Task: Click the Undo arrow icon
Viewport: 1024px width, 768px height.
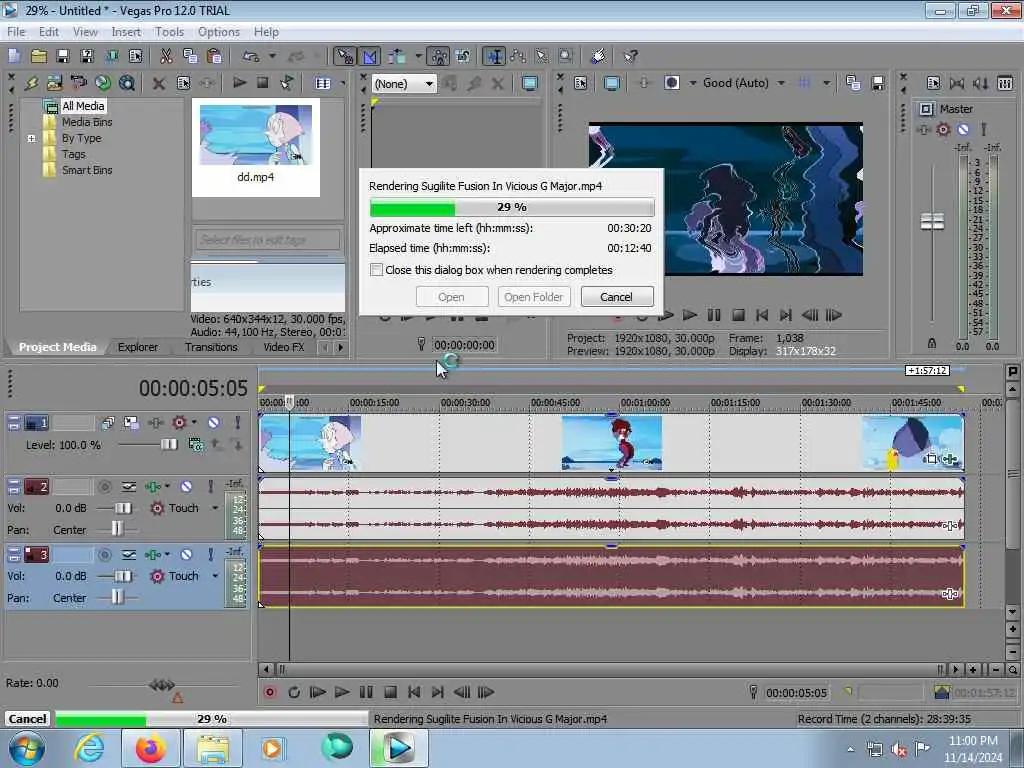Action: coord(251,56)
